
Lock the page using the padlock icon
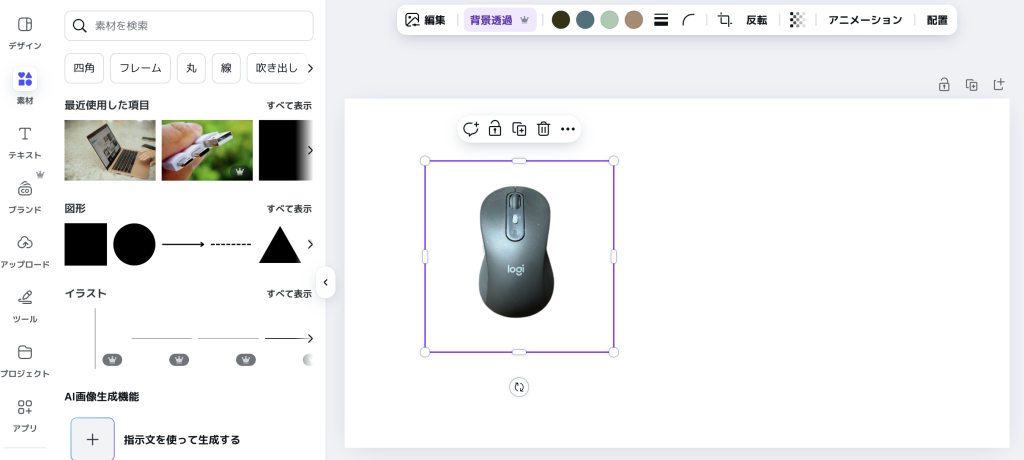coord(944,85)
